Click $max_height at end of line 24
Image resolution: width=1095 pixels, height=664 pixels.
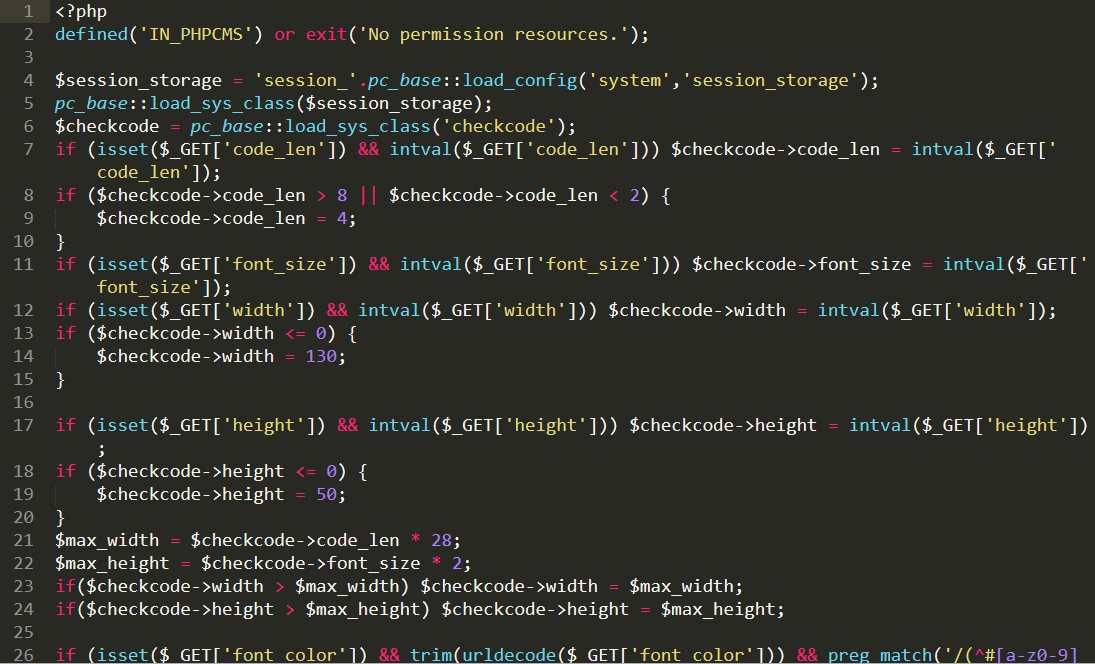pyautogui.click(x=718, y=610)
